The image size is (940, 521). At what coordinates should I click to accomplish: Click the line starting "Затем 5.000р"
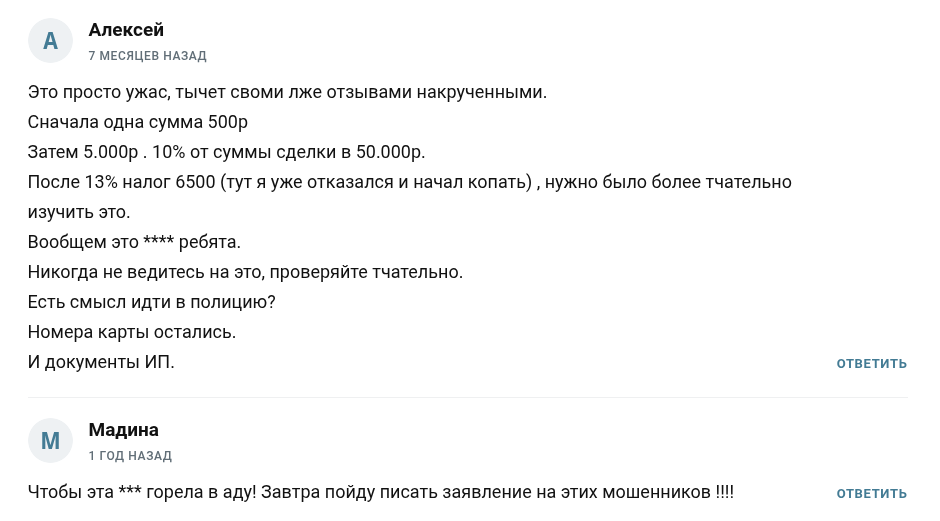click(227, 152)
